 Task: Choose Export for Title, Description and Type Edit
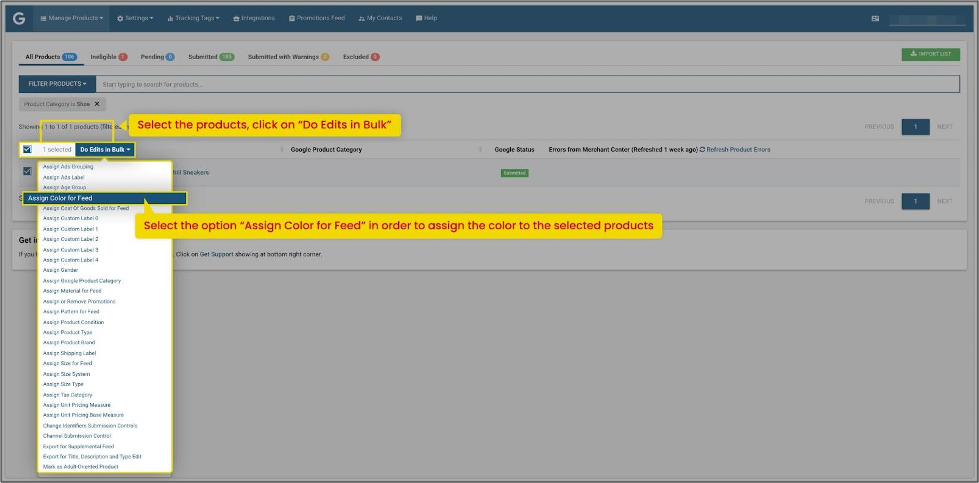tap(92, 456)
